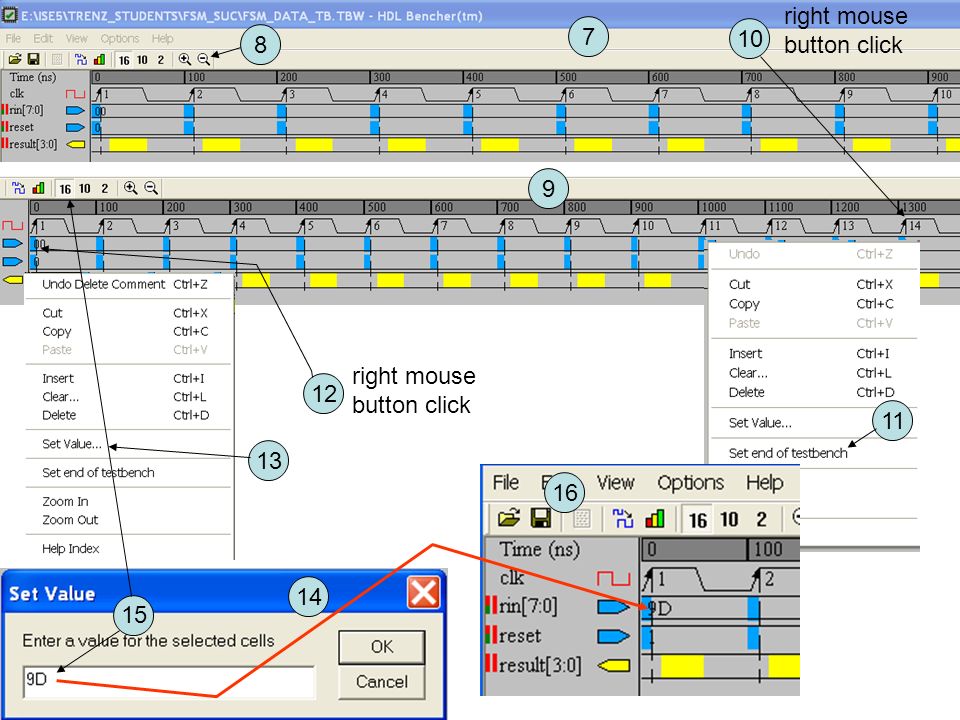Choose Copy in the left context menu
Image resolution: width=960 pixels, height=720 pixels.
[x=126, y=331]
